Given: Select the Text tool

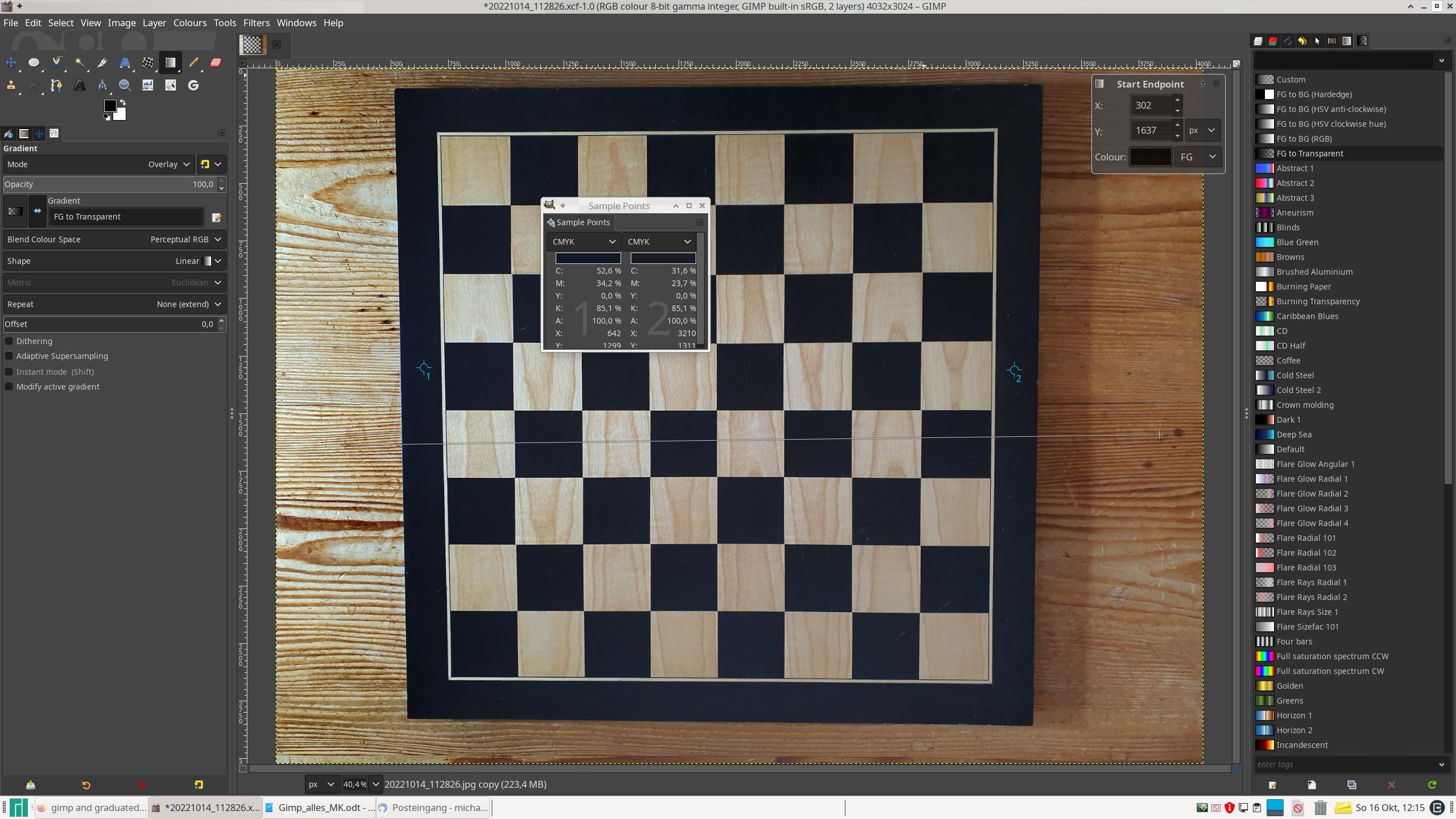Looking at the screenshot, I should point(80,85).
